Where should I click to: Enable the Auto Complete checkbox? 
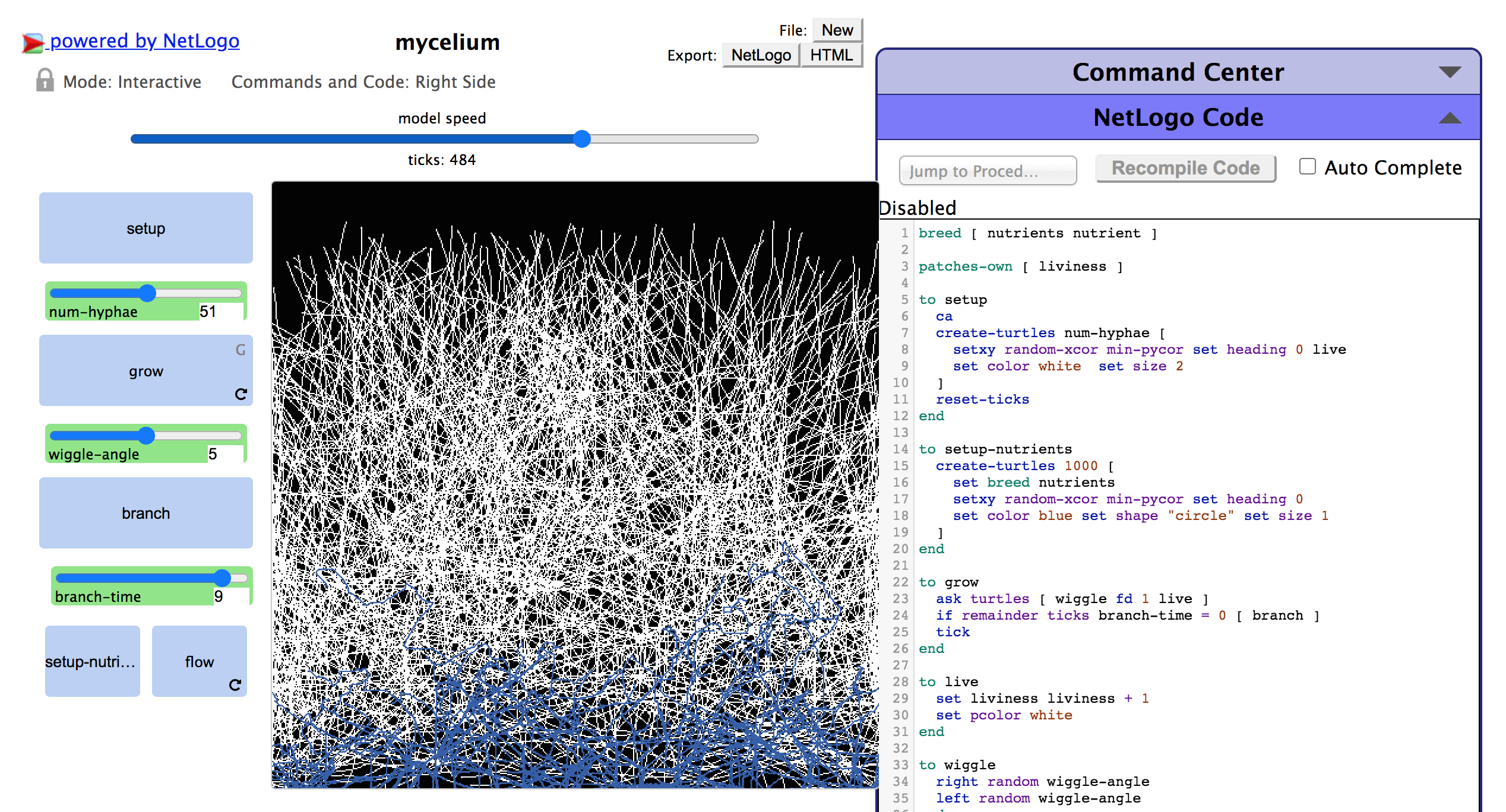coord(1307,167)
